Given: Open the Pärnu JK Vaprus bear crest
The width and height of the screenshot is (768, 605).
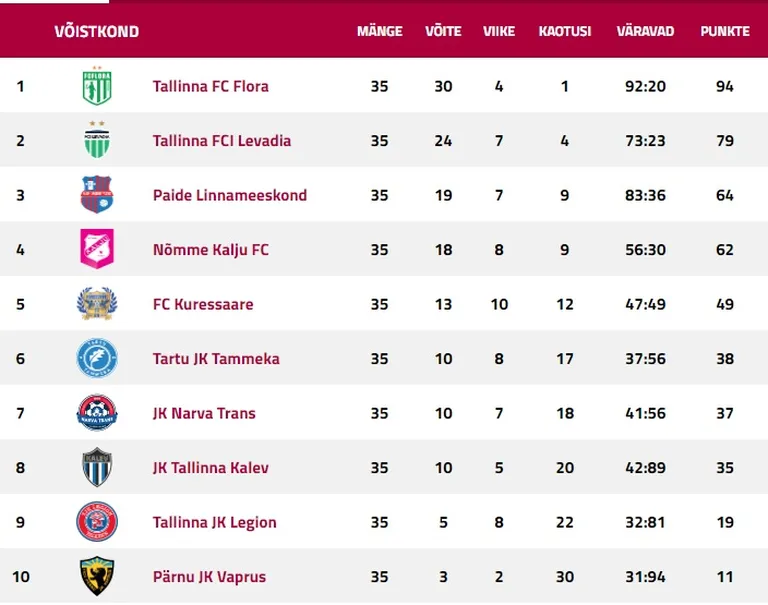Looking at the screenshot, I should pos(97,576).
